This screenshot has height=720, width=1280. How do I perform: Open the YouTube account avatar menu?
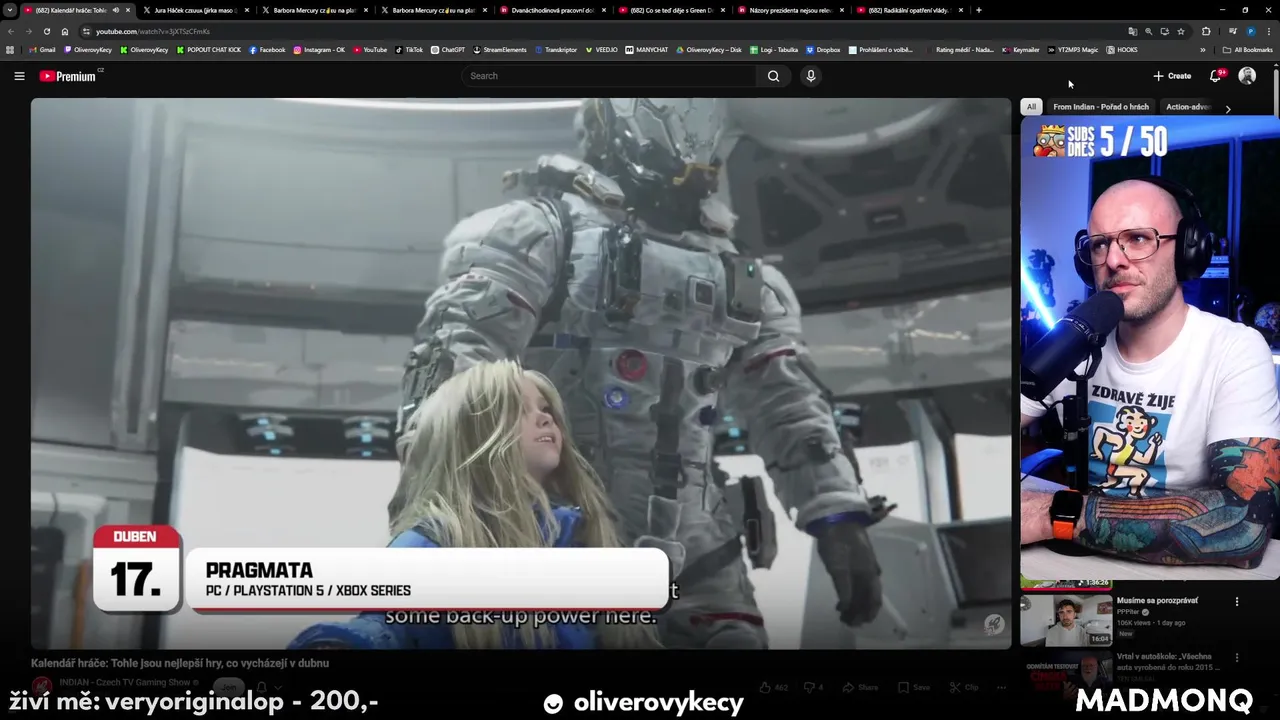[1247, 76]
